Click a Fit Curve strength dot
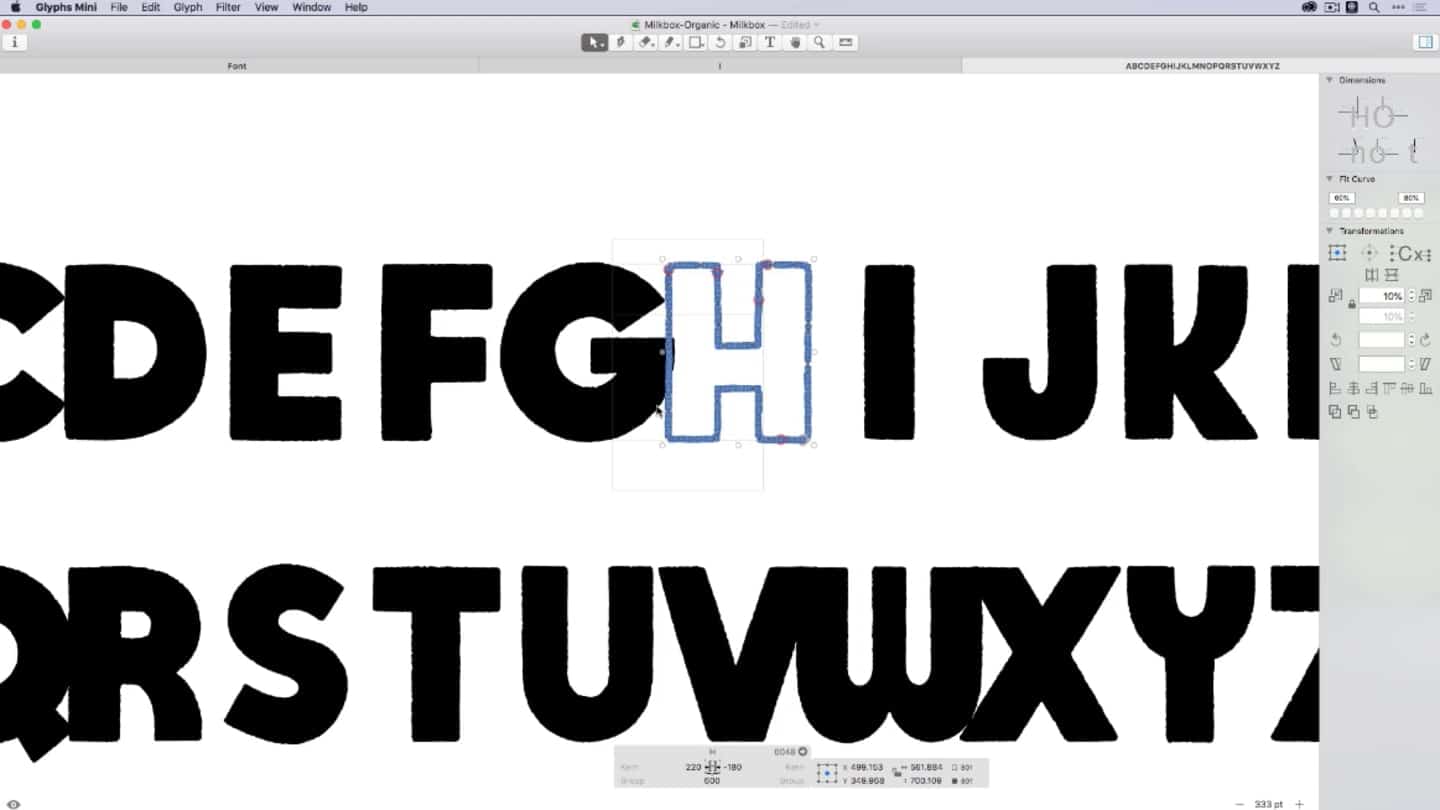 coord(1370,212)
